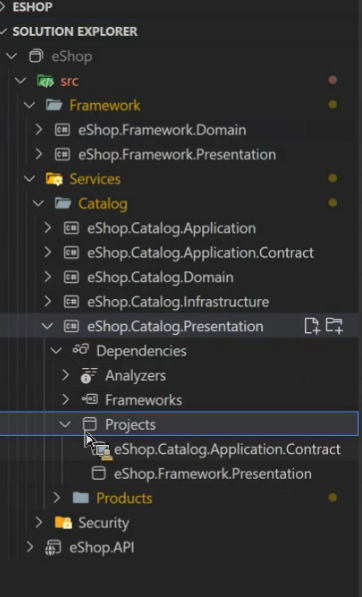Click the Analyzers icon under Dependencies
This screenshot has width=362, height=597.
89,375
